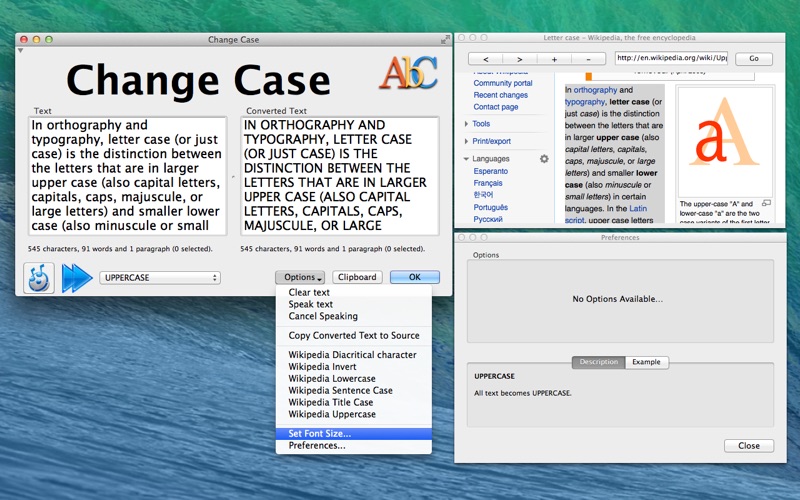Choose Wikipedia Title Case menu item
Image resolution: width=800 pixels, height=500 pixels.
354,402
